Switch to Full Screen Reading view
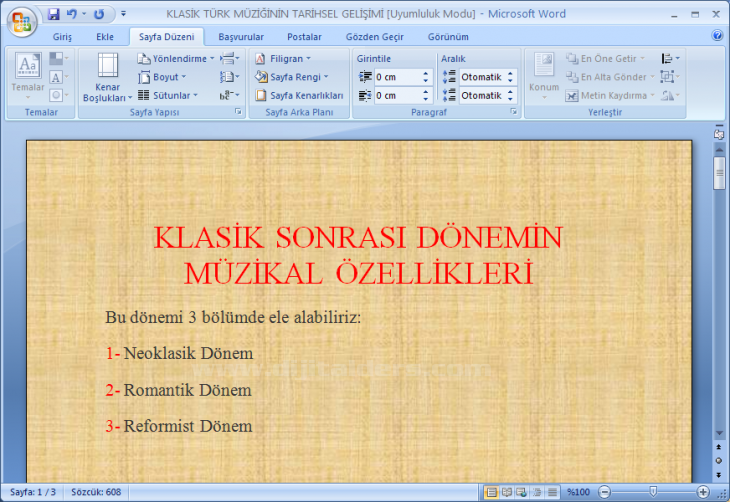 [507, 492]
